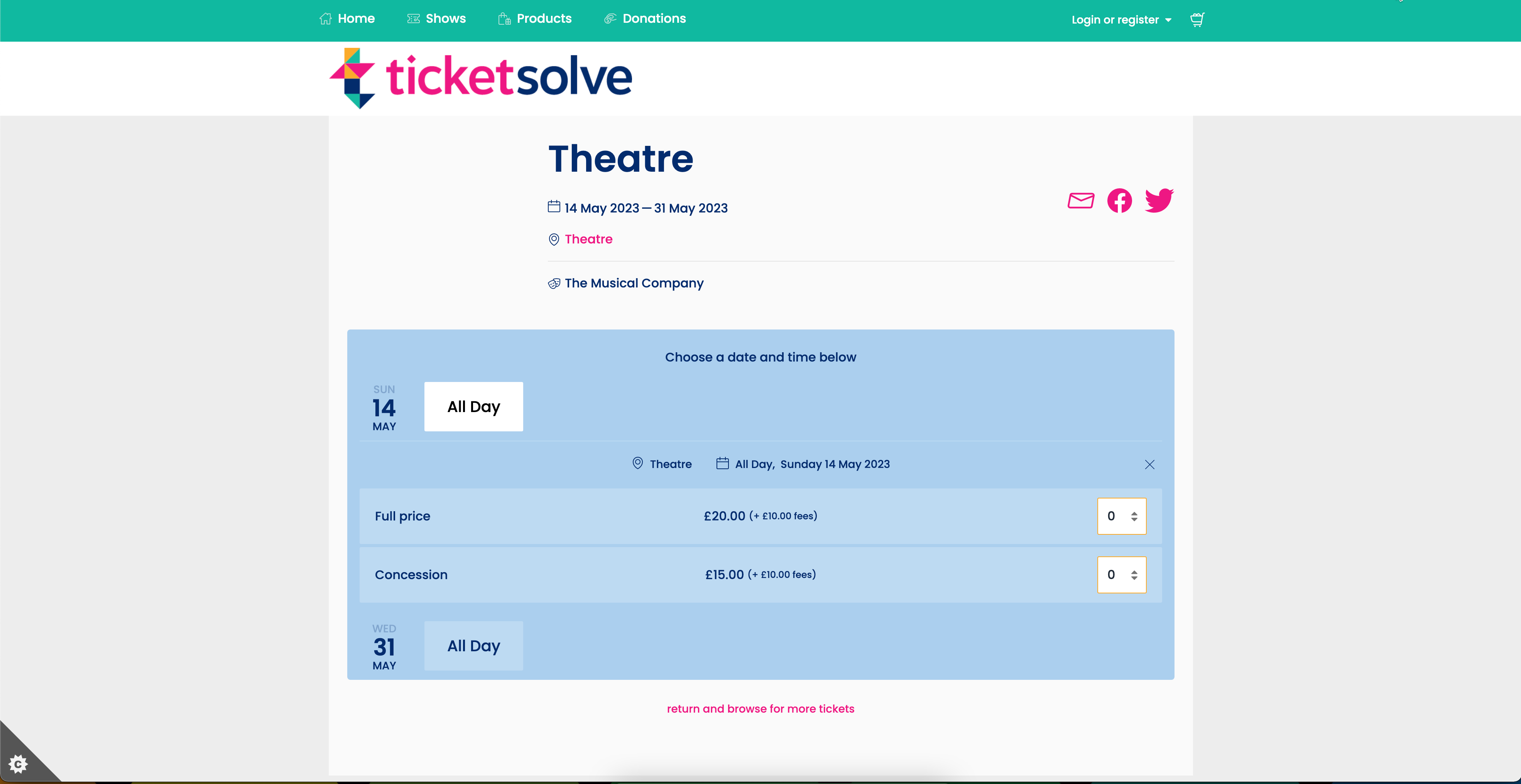
Task: Go to Shows menu item
Action: click(x=436, y=18)
